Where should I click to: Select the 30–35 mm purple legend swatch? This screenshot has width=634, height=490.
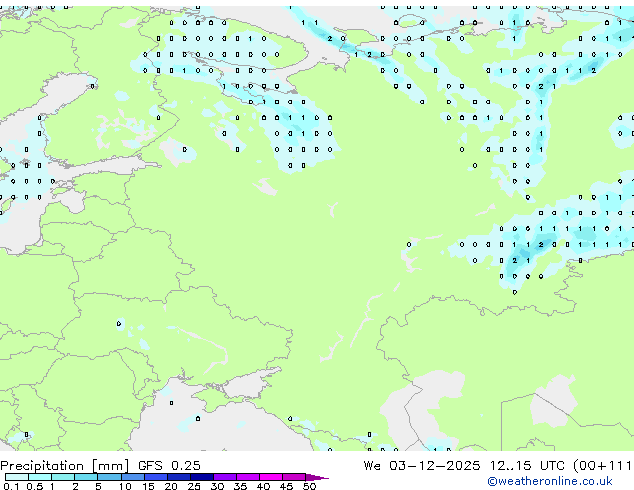click(x=225, y=477)
